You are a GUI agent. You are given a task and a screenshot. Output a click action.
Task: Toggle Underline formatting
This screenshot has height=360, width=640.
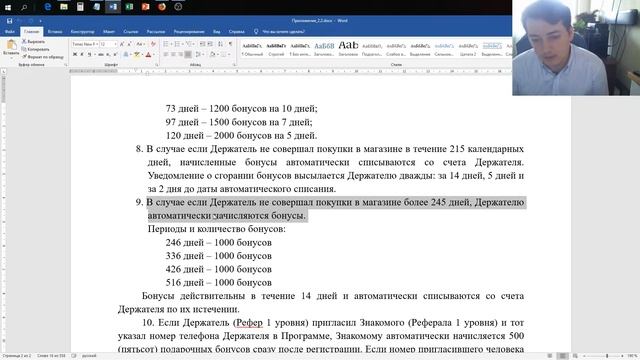click(89, 54)
